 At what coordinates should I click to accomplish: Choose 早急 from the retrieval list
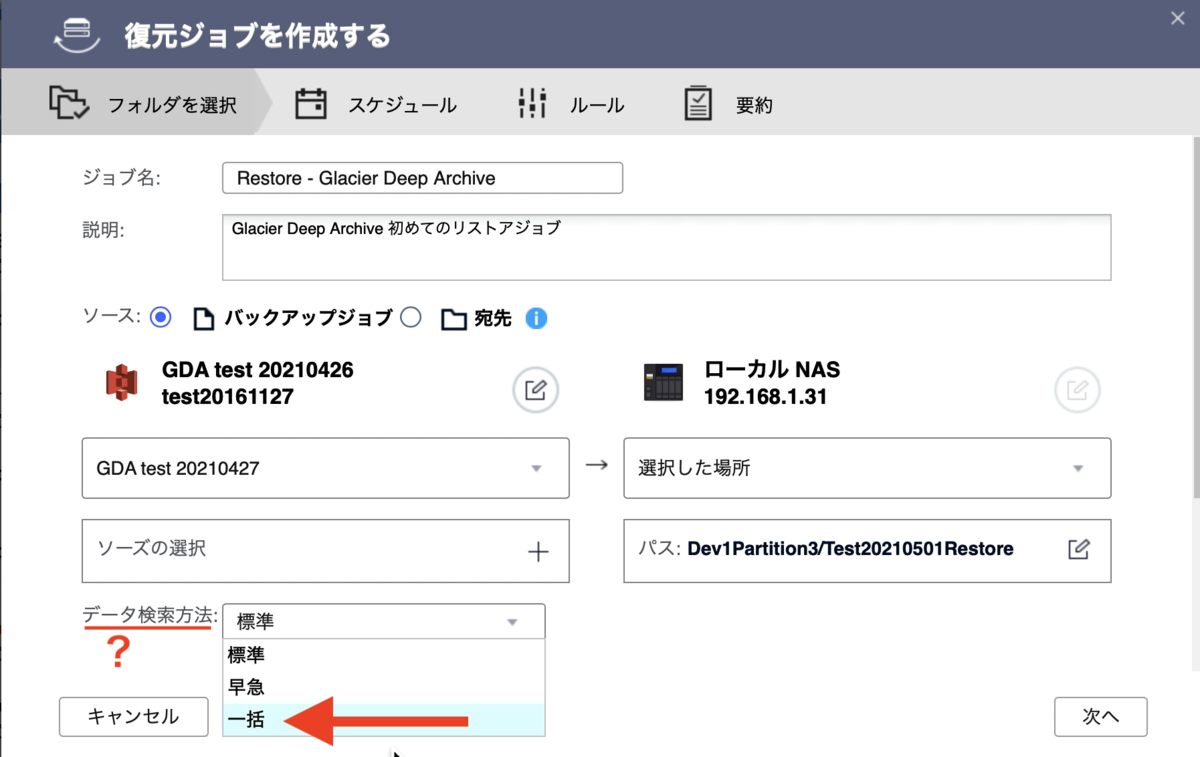(x=384, y=687)
